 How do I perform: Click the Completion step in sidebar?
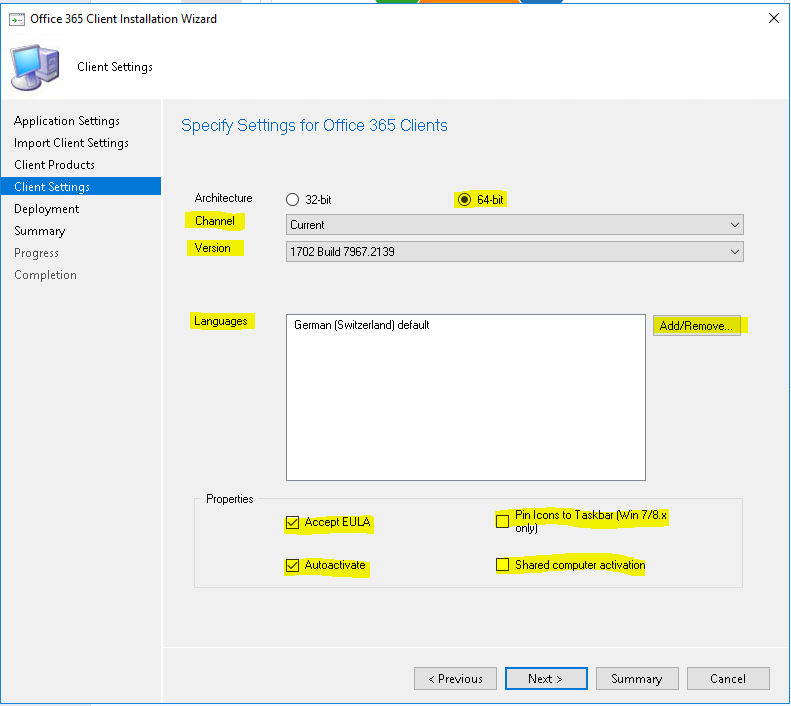coord(45,275)
